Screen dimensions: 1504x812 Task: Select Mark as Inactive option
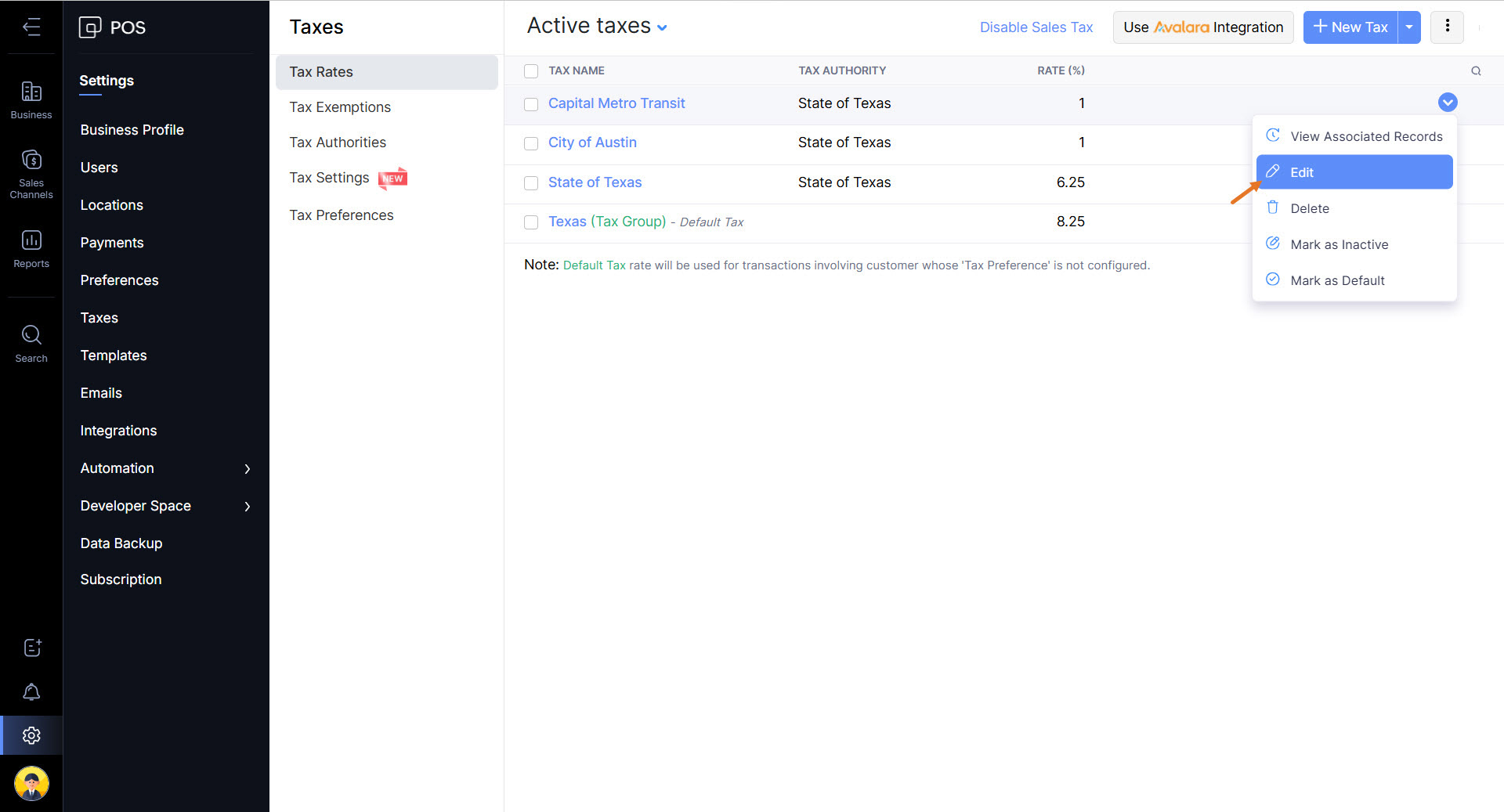(1339, 244)
